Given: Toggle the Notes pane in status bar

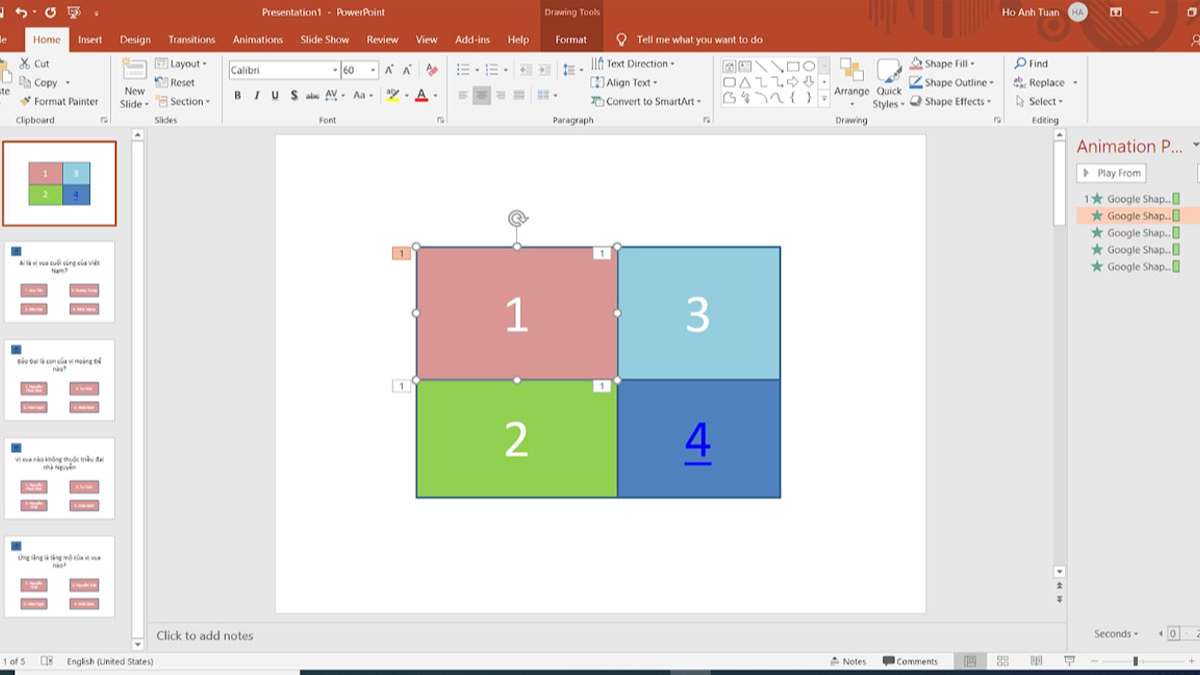Looking at the screenshot, I should [x=849, y=661].
